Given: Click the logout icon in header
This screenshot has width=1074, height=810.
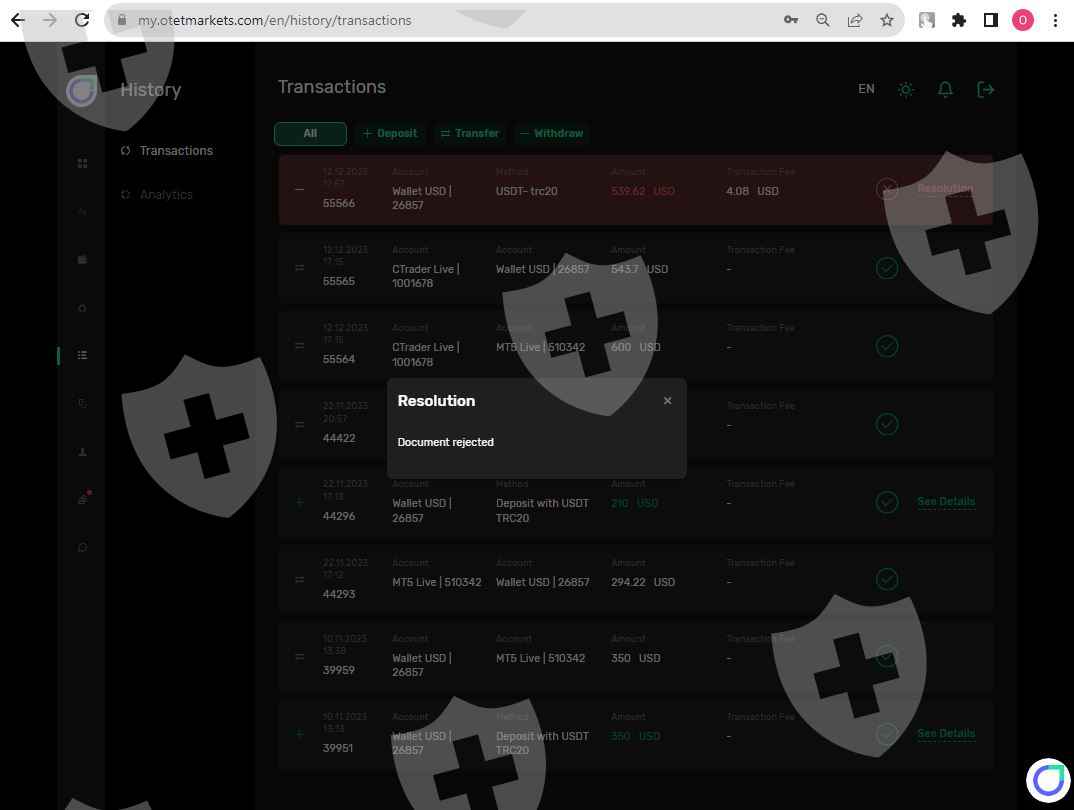Looking at the screenshot, I should (x=985, y=89).
